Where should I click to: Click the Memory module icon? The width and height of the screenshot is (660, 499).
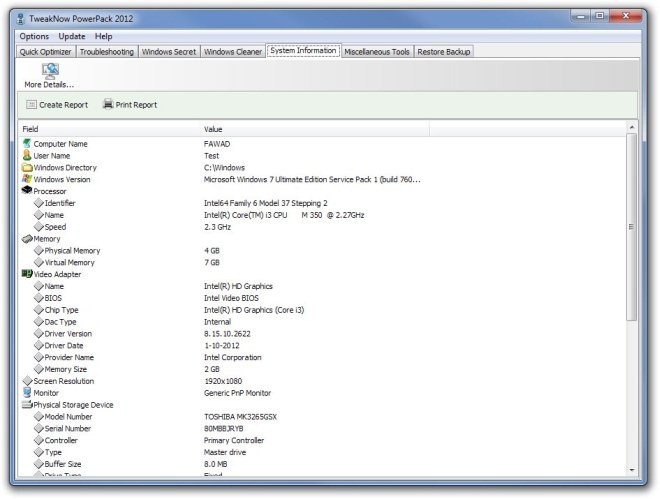click(27, 239)
